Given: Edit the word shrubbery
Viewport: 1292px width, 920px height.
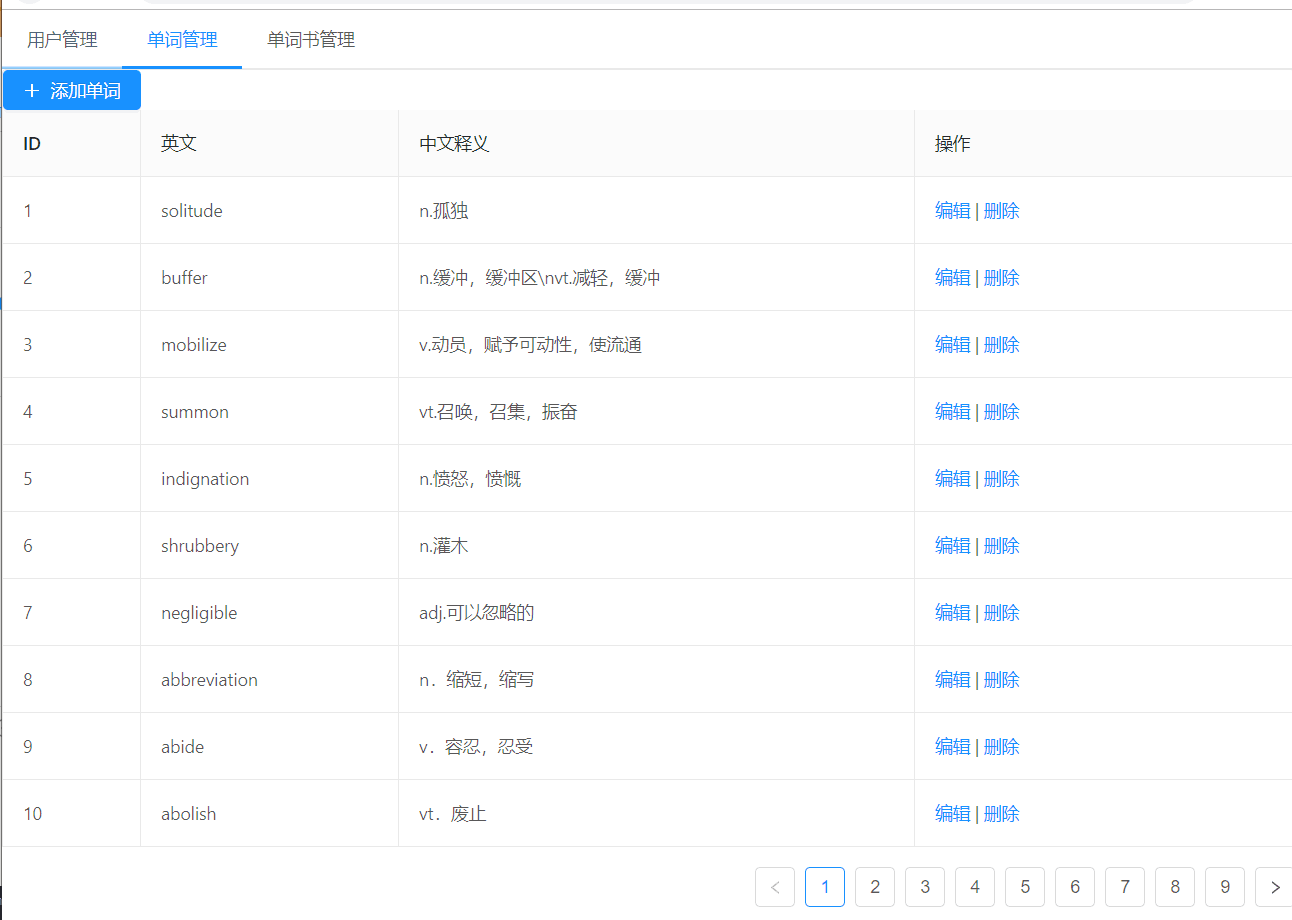Looking at the screenshot, I should pos(953,546).
